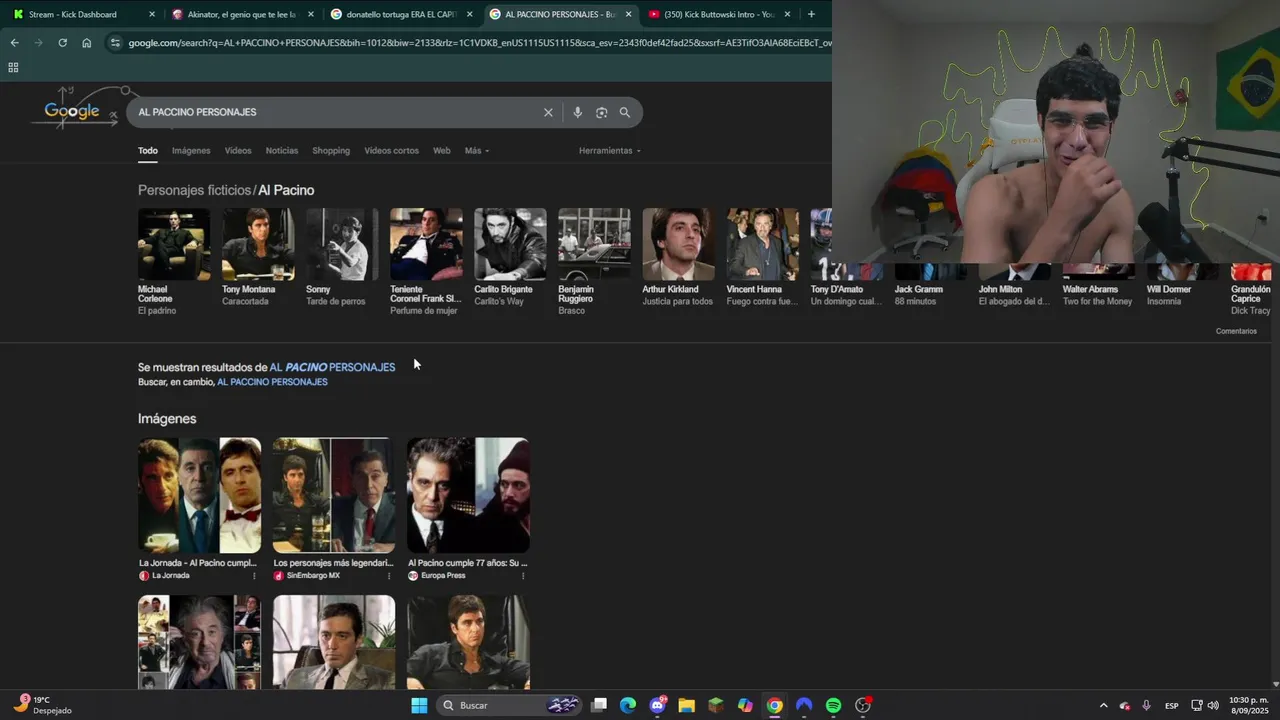Switch input language ESP indicator
1280x720 pixels.
click(1171, 705)
